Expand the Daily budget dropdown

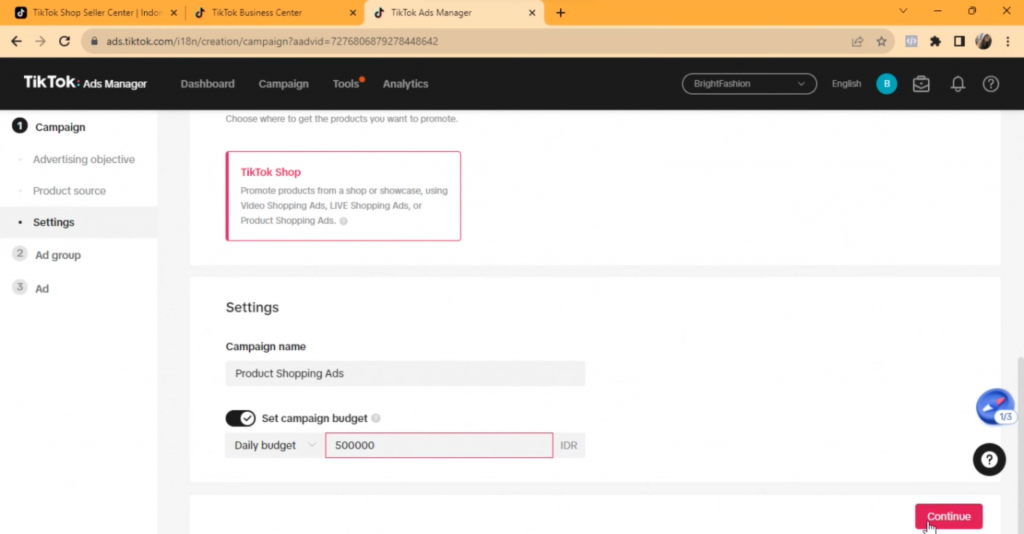[274, 445]
